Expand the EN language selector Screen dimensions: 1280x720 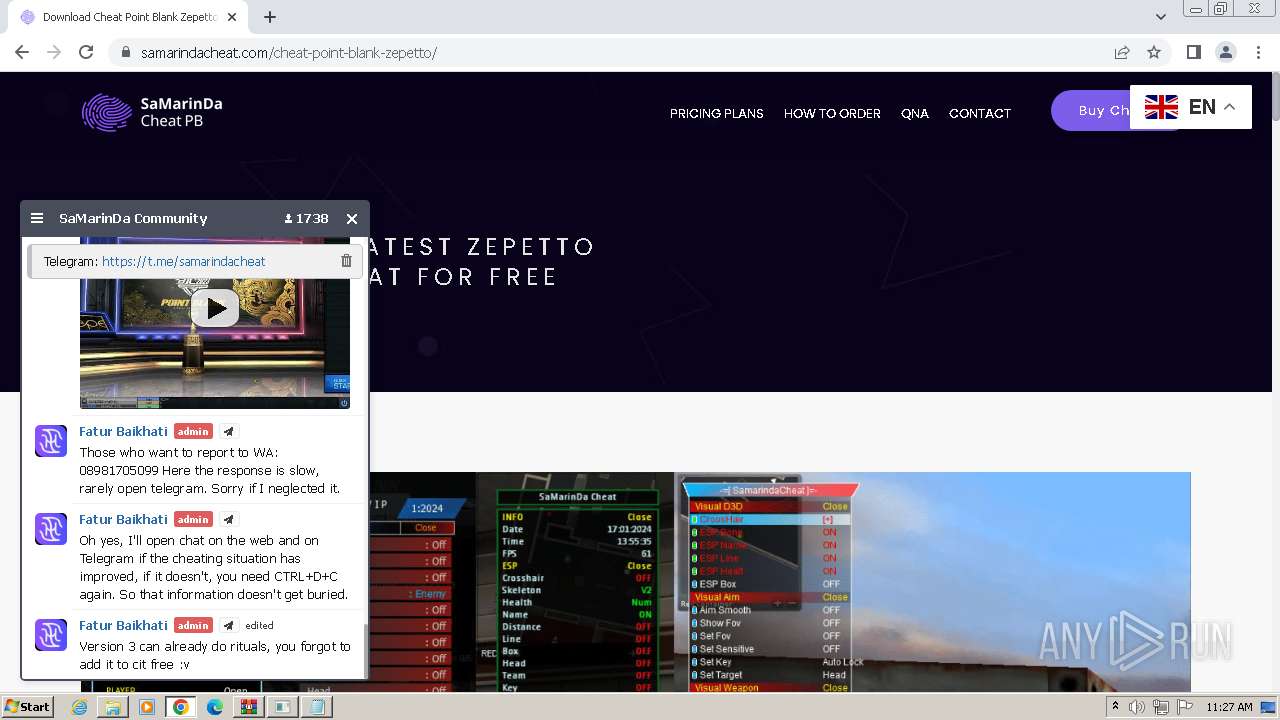(1230, 107)
